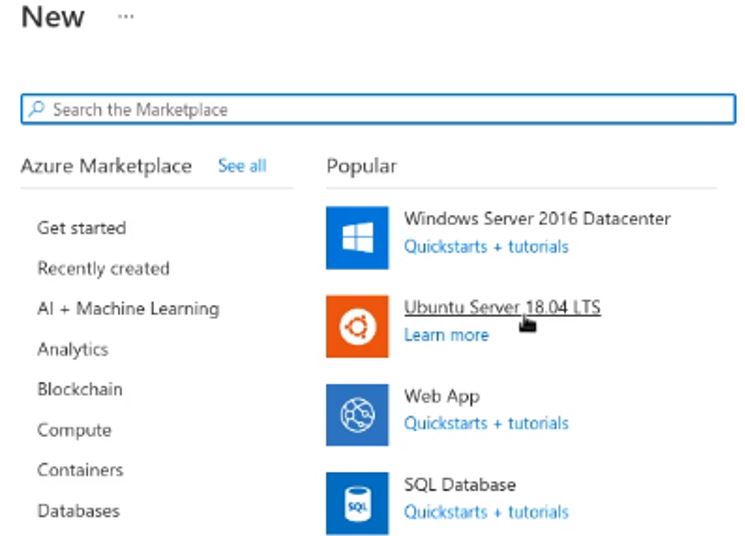Click the search magnifier icon
The width and height of the screenshot is (745, 536).
37,109
